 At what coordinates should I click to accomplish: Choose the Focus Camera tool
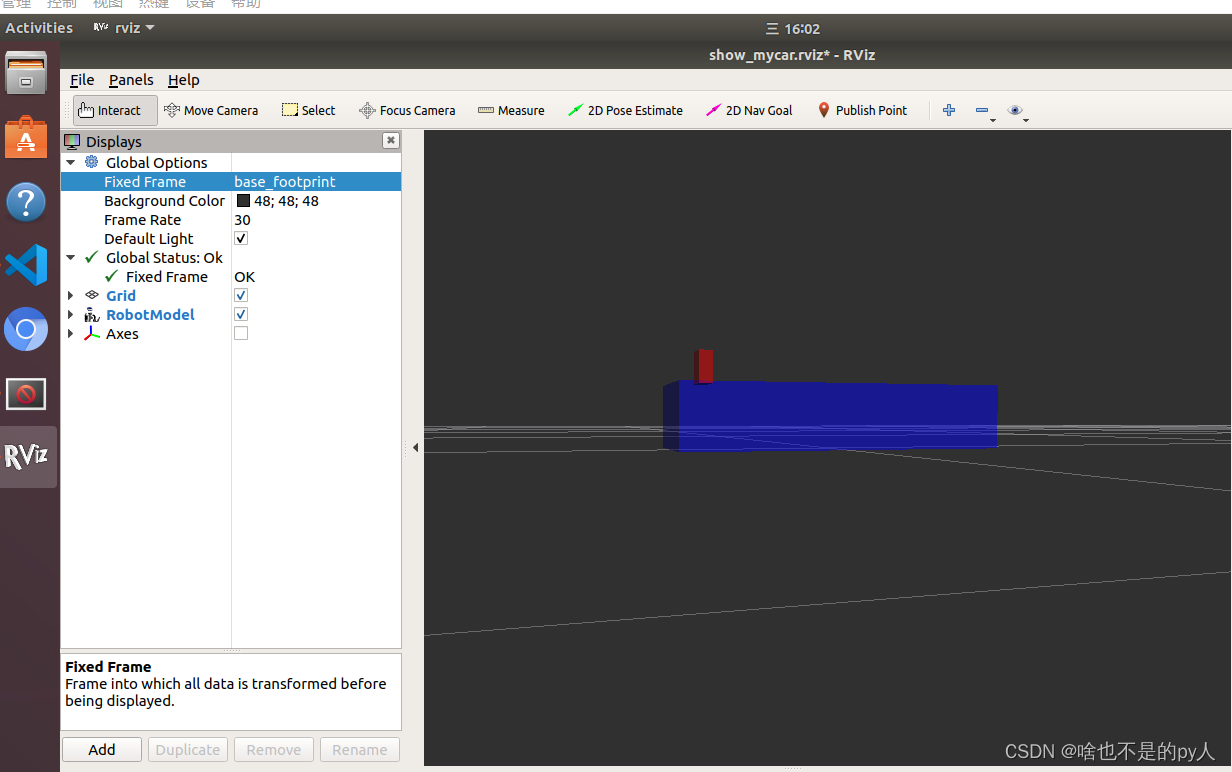tap(406, 110)
